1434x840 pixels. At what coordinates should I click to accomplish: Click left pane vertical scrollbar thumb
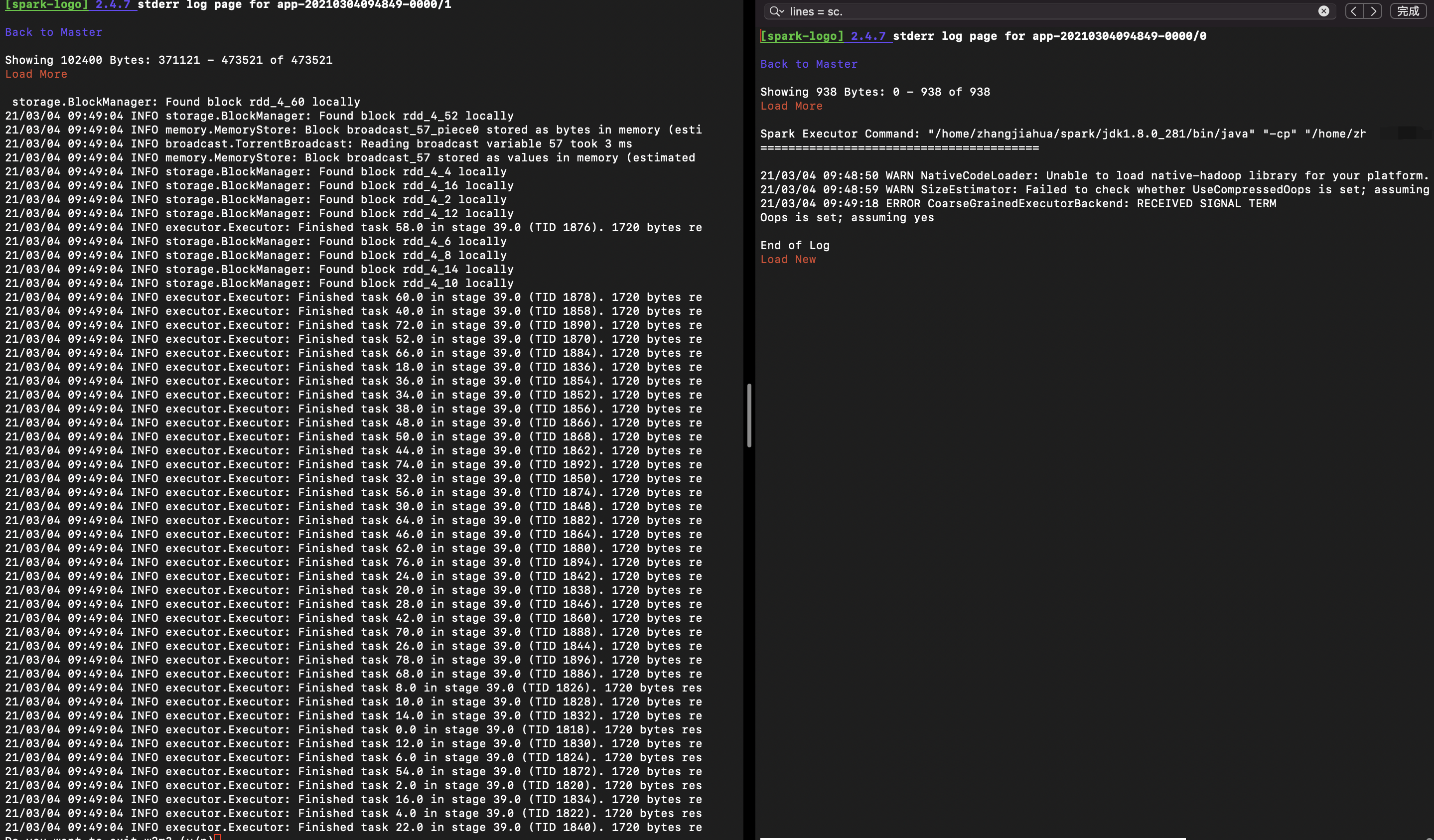[x=749, y=416]
